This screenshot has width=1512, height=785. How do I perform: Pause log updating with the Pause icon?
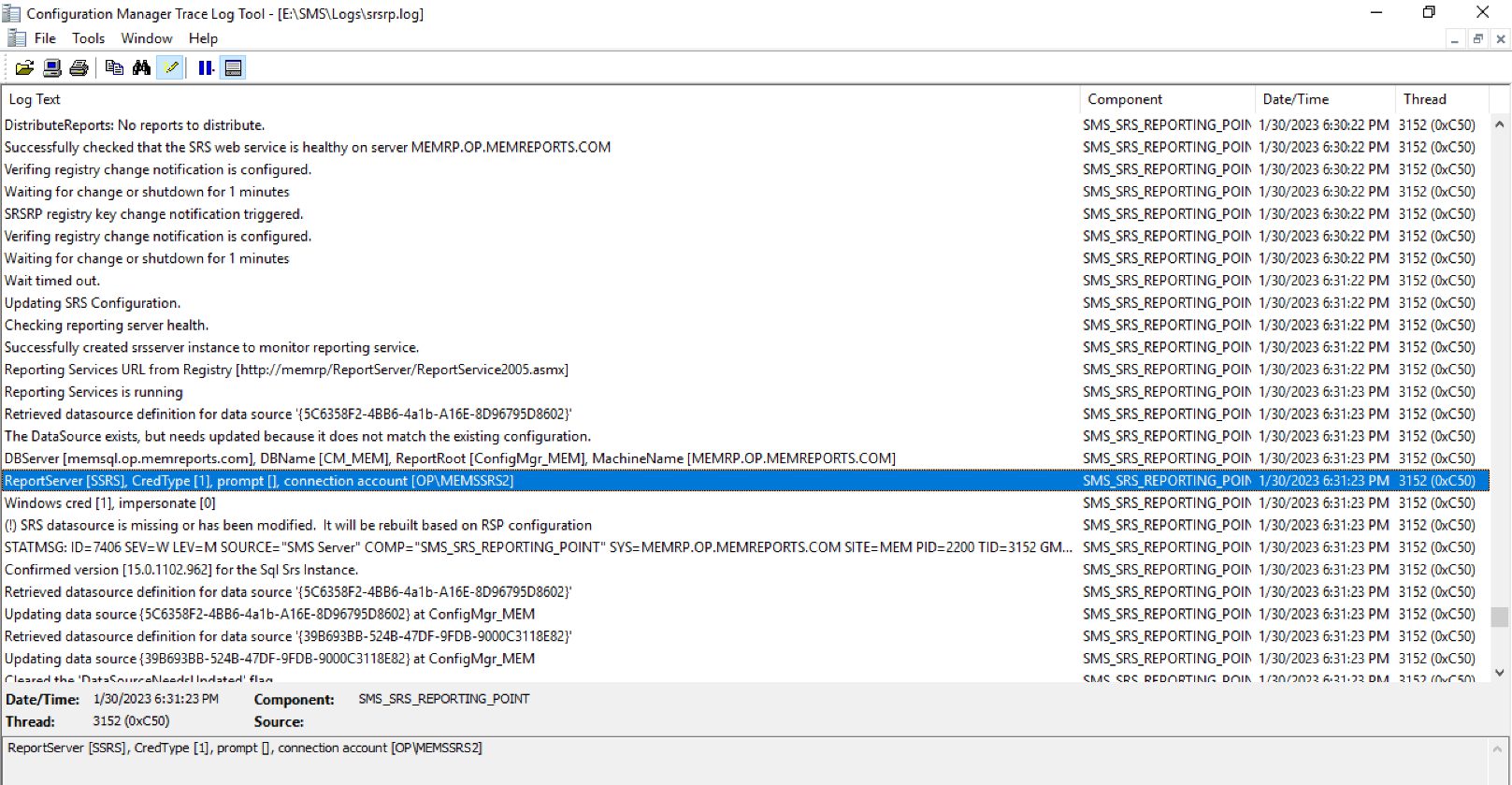(x=206, y=67)
